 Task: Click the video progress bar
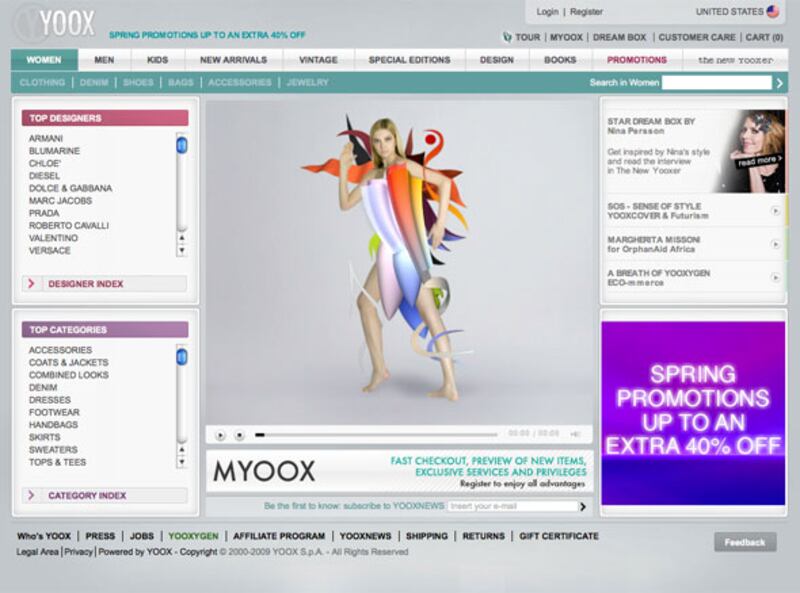click(x=375, y=434)
